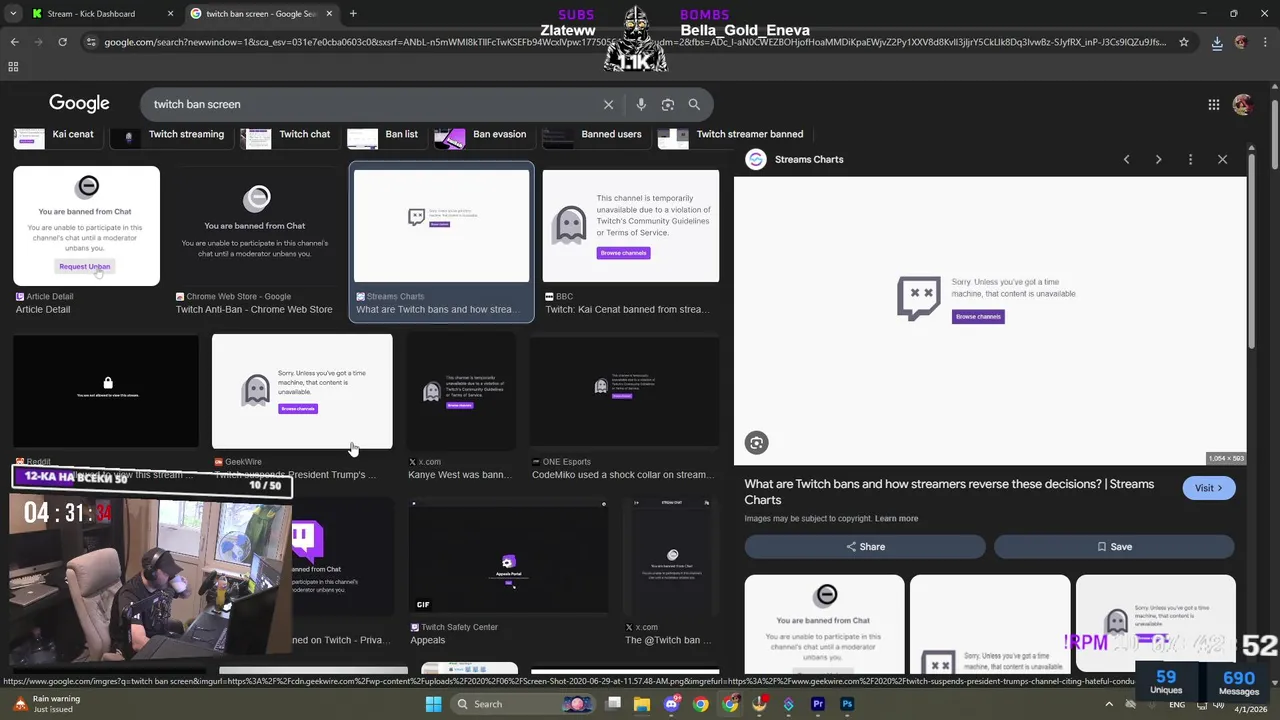This screenshot has width=1280, height=720.
Task: Open a new browser tab
Action: click(x=353, y=14)
